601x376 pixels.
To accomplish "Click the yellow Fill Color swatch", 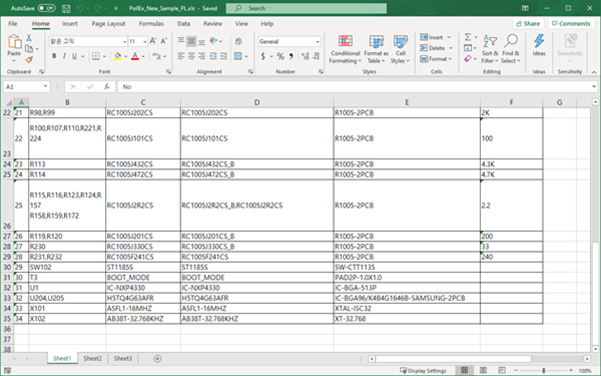I will (118, 56).
